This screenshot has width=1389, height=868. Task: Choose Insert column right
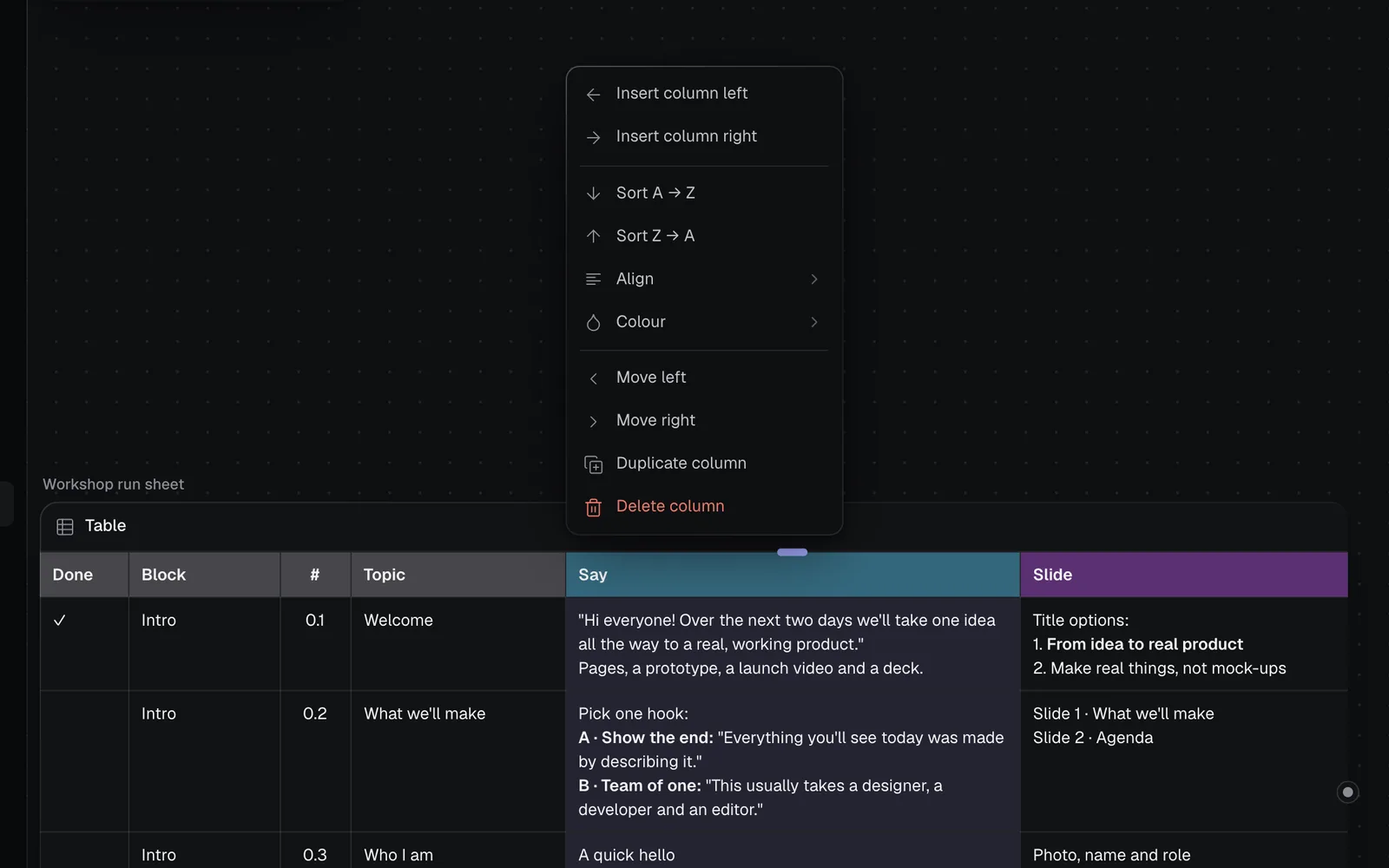704,136
